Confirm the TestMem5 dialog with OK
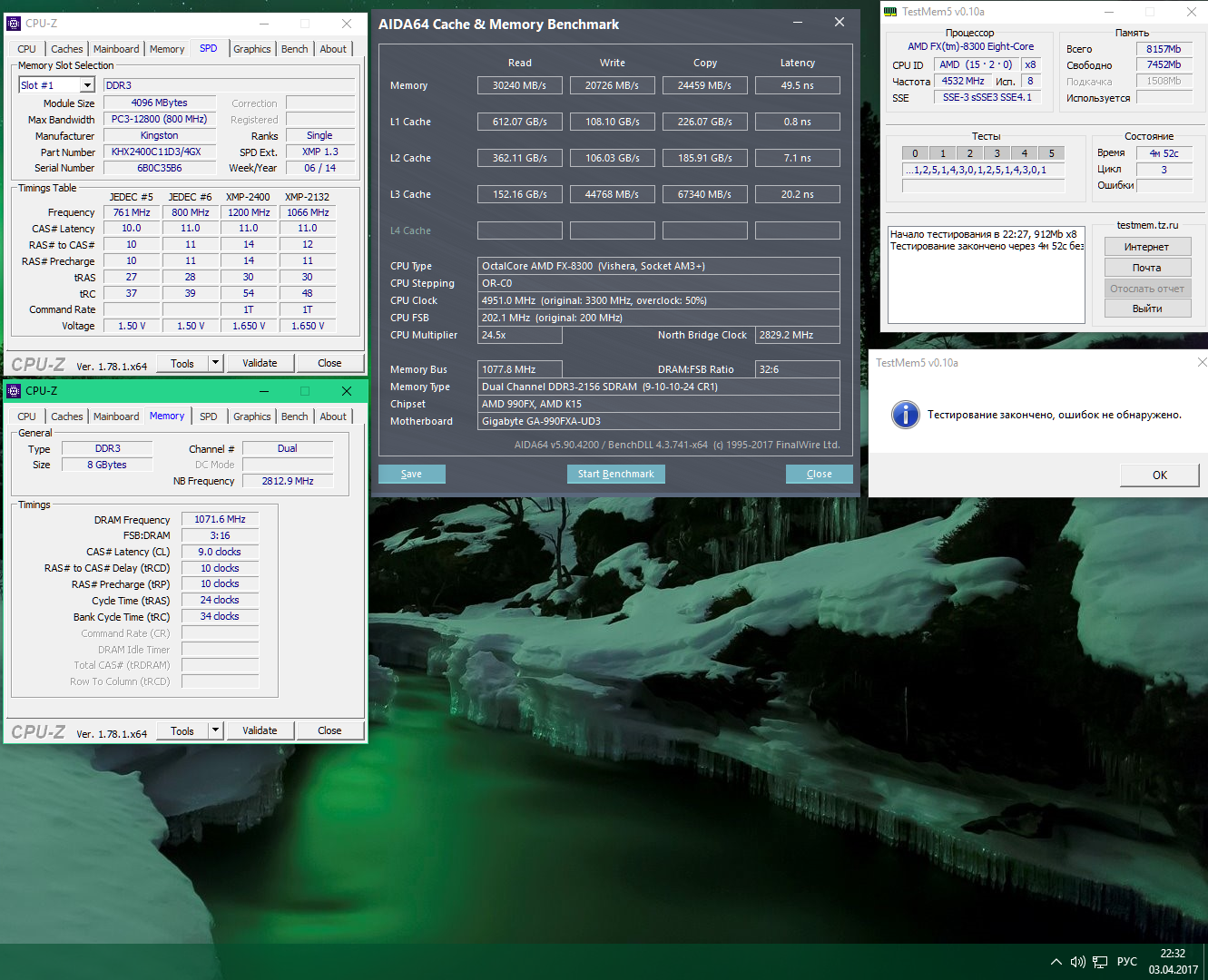Screen dimensions: 1208x980 click(x=1159, y=475)
